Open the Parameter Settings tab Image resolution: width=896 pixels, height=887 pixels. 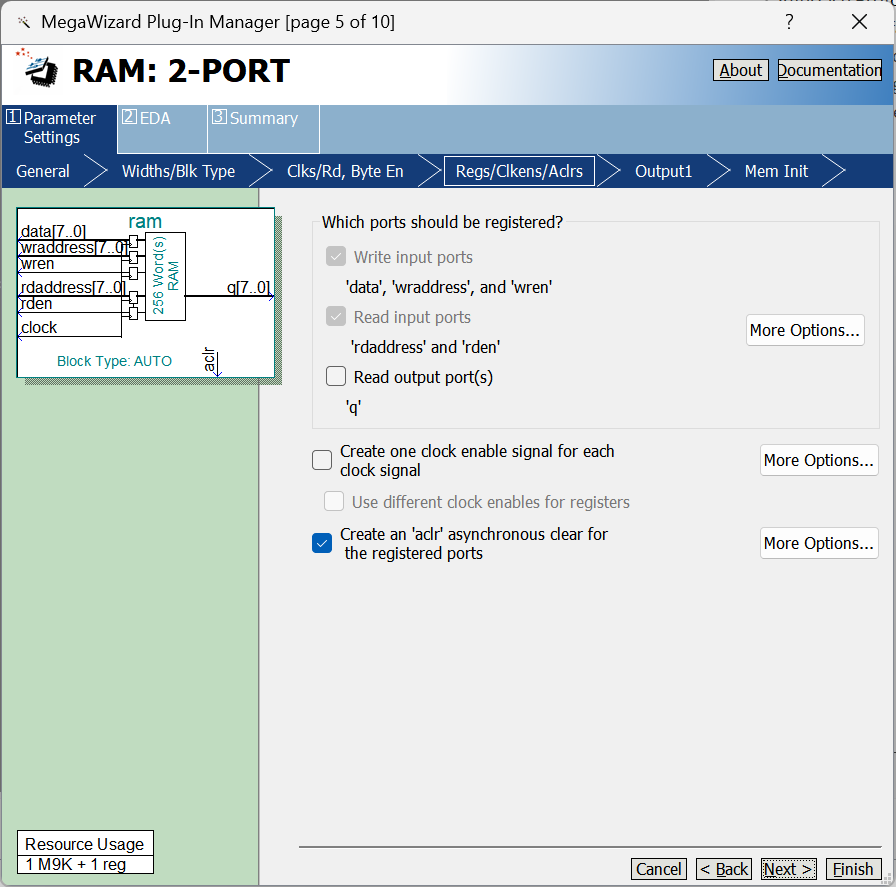[x=59, y=129]
